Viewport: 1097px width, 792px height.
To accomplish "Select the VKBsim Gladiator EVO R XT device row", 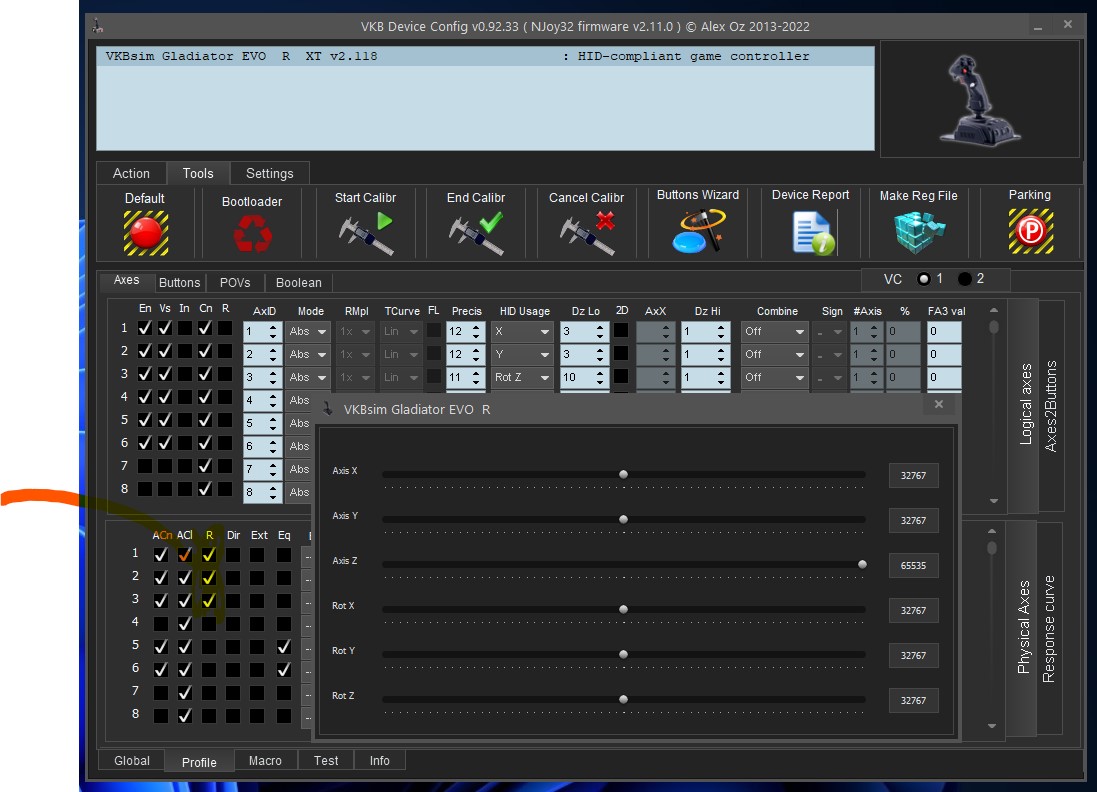I will click(486, 57).
